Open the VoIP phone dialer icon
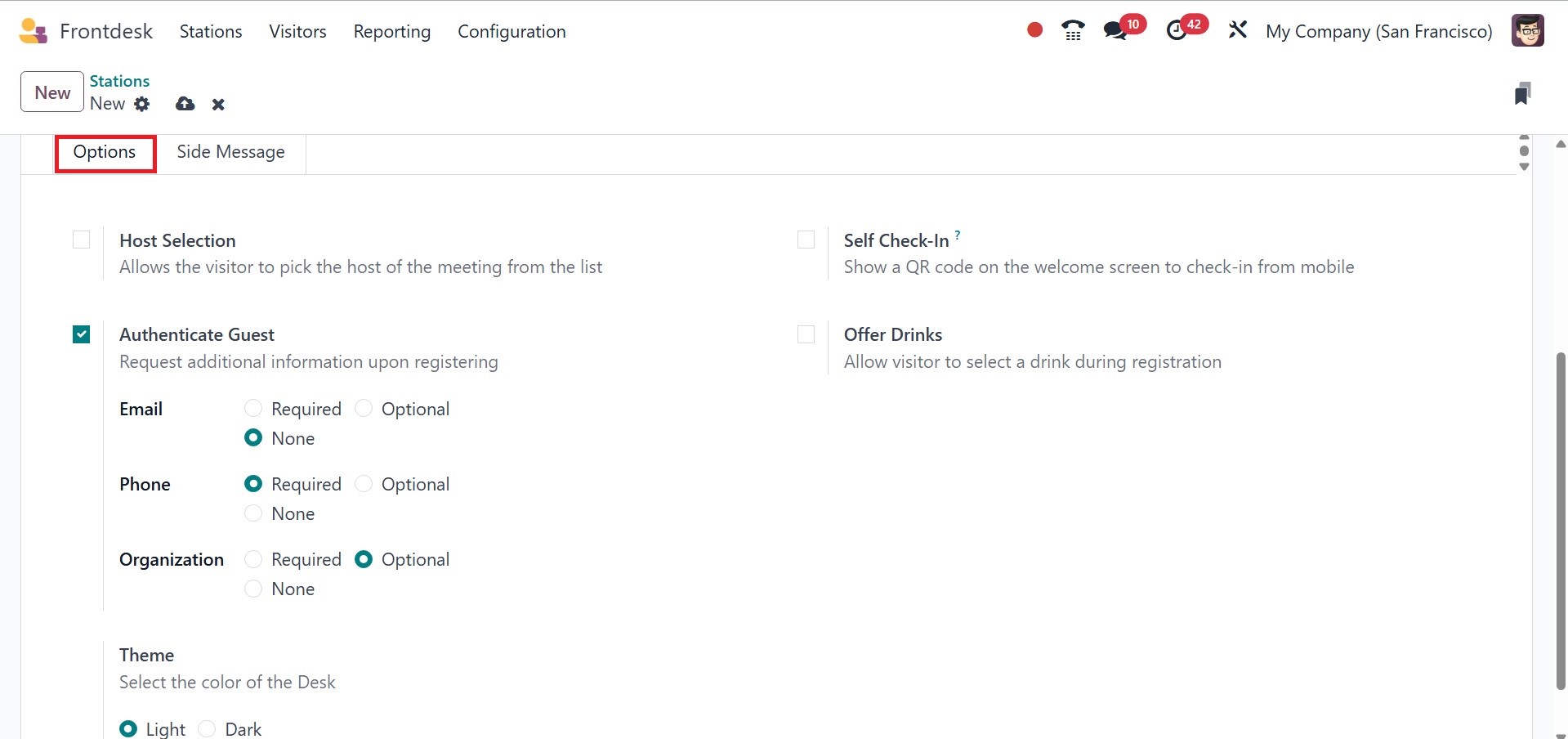Viewport: 1568px width, 739px height. (1073, 31)
